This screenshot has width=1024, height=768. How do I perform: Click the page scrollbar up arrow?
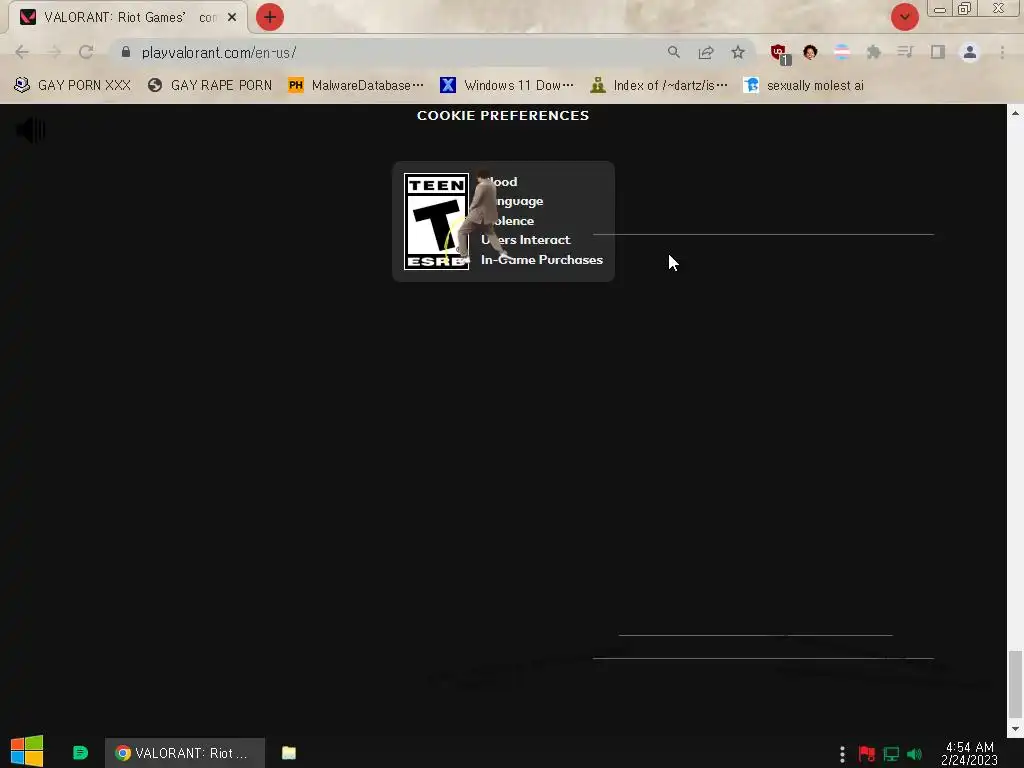coord(1015,114)
